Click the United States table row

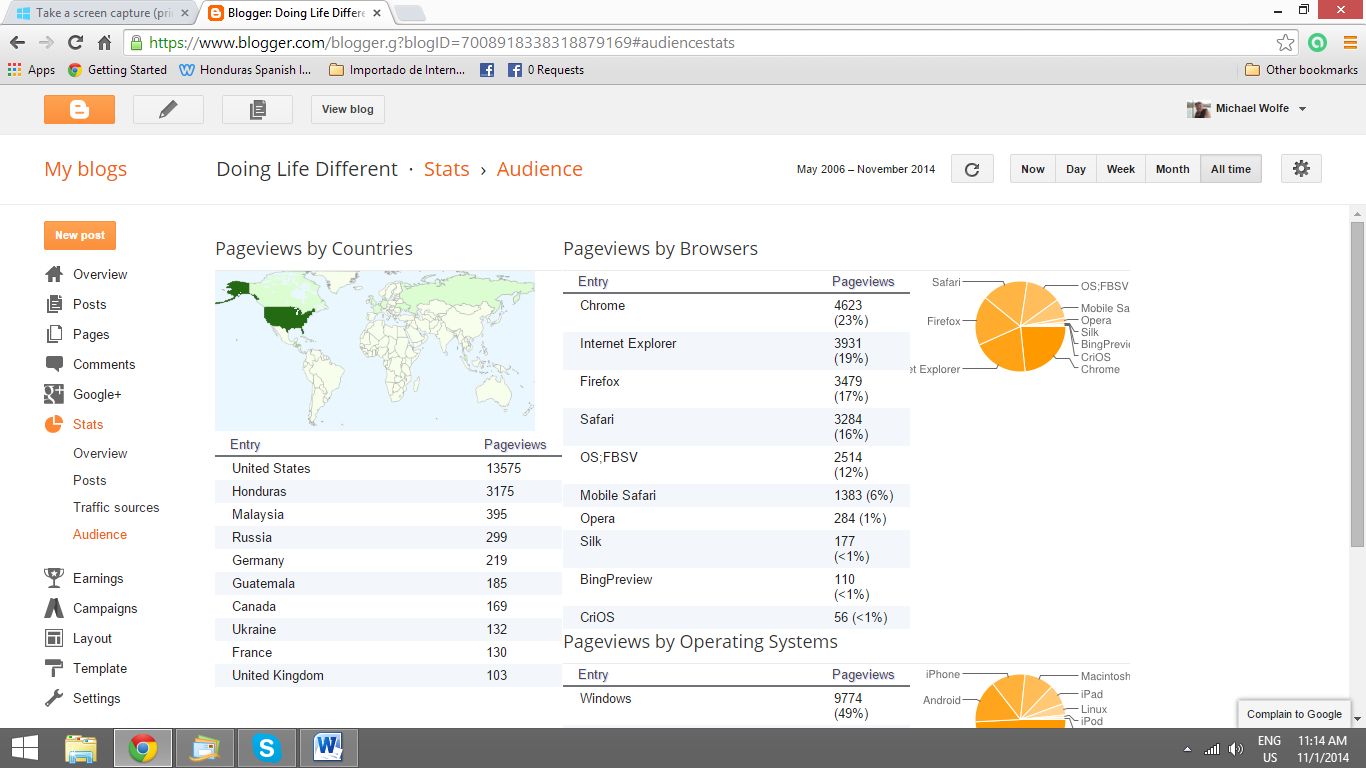click(x=388, y=468)
